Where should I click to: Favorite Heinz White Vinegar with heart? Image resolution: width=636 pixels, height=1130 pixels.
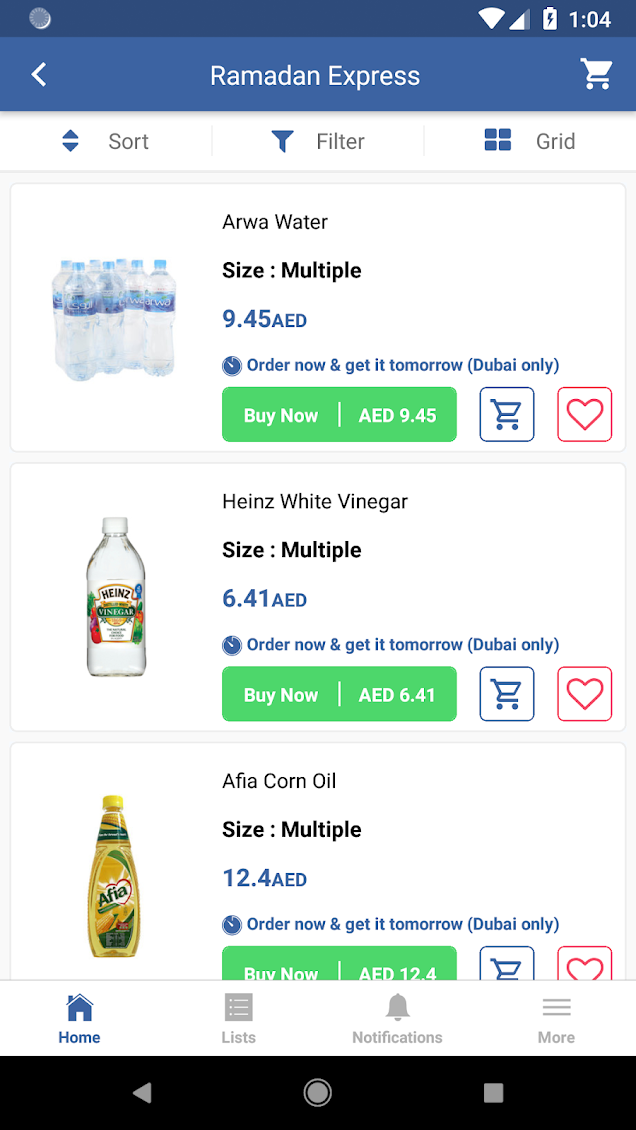pos(584,694)
